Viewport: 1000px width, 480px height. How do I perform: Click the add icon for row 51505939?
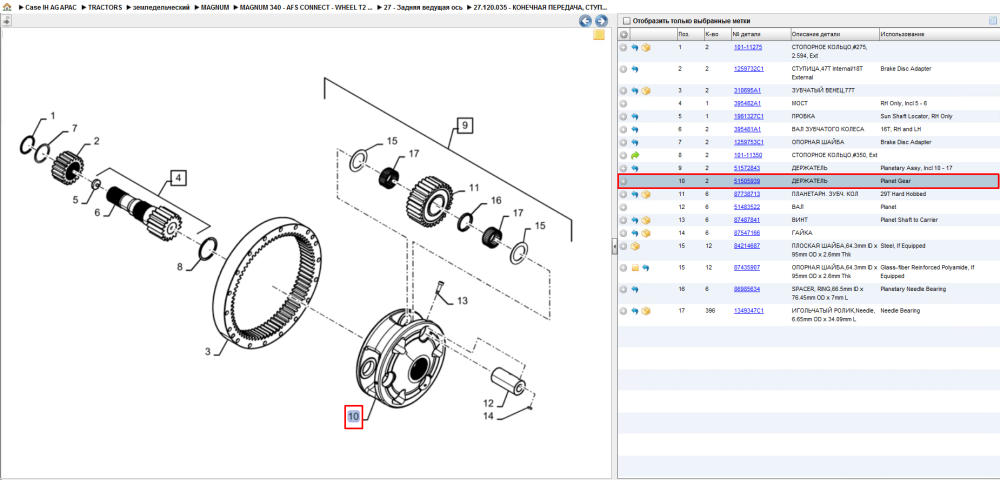coord(624,181)
